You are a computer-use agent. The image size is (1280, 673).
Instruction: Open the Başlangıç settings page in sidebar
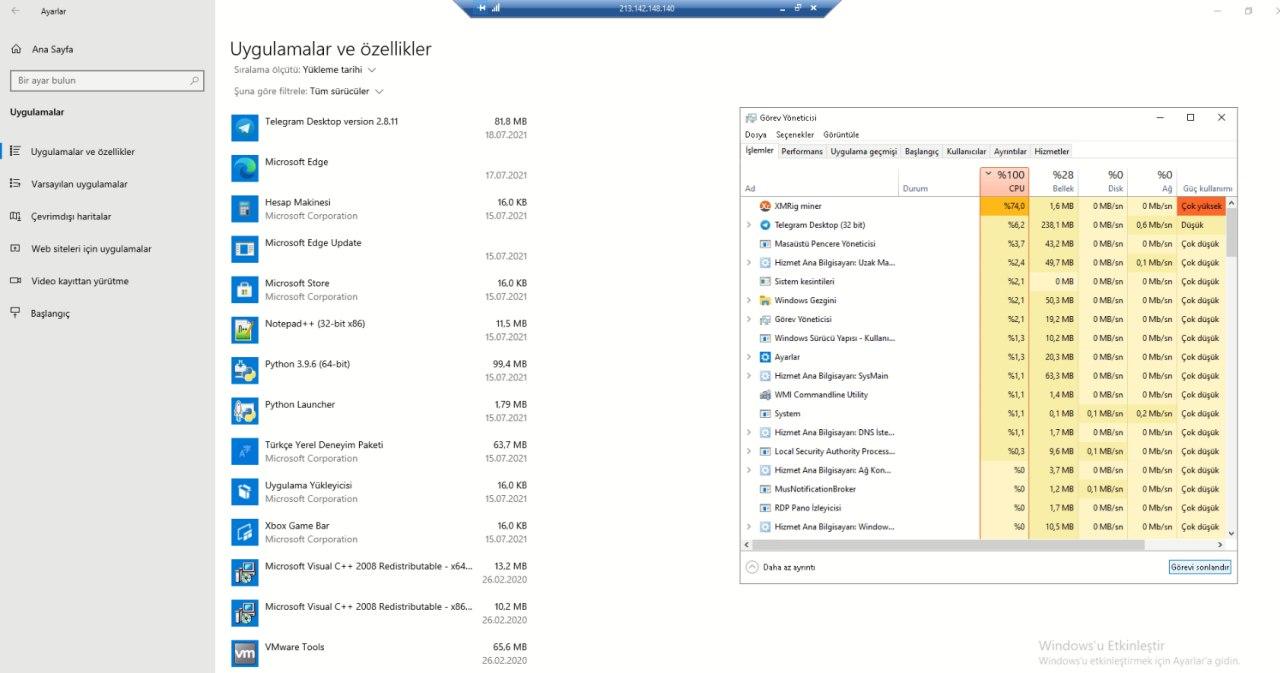tap(50, 313)
